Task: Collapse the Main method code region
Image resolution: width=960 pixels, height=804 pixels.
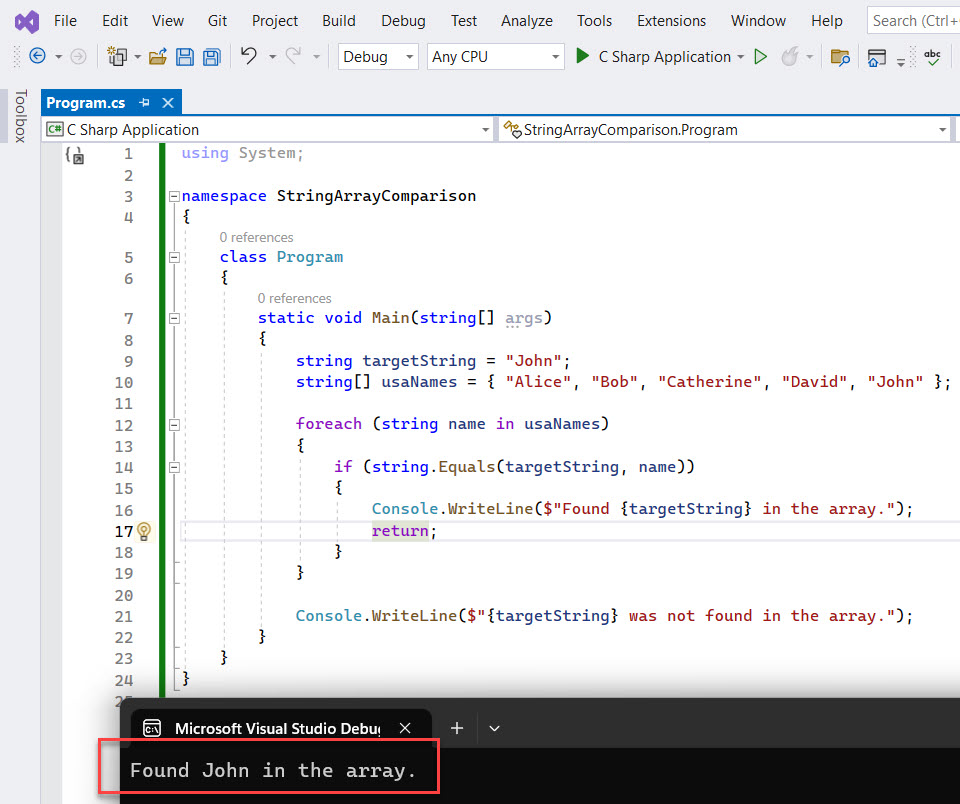Action: point(174,318)
